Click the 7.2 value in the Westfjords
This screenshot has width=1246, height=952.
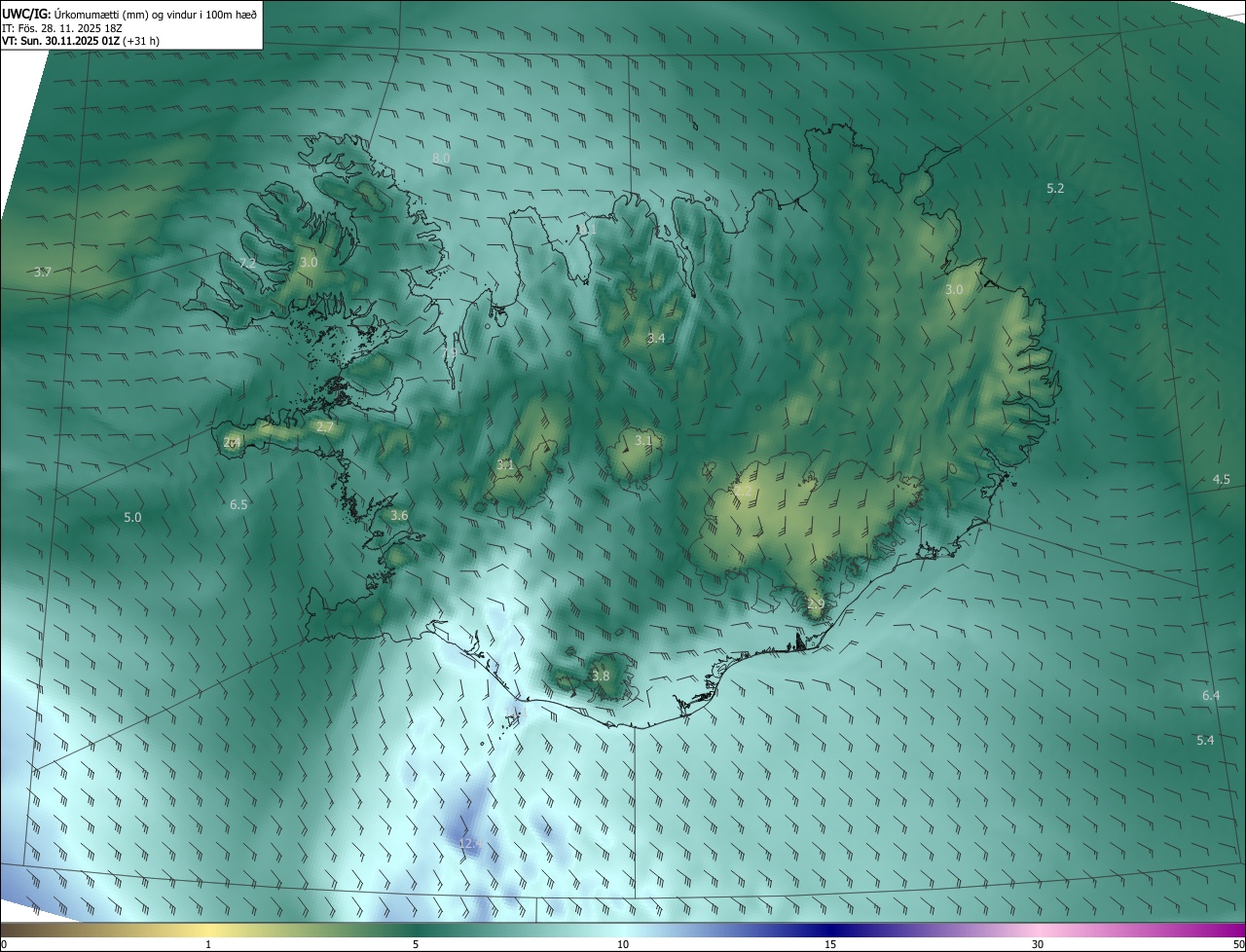[x=247, y=264]
